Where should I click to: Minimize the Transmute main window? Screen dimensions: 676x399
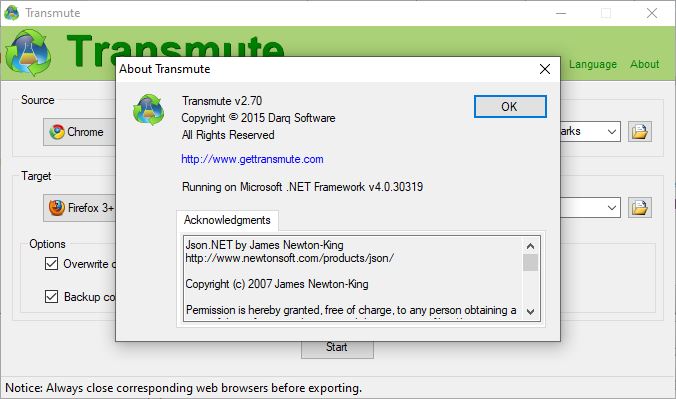coord(561,13)
